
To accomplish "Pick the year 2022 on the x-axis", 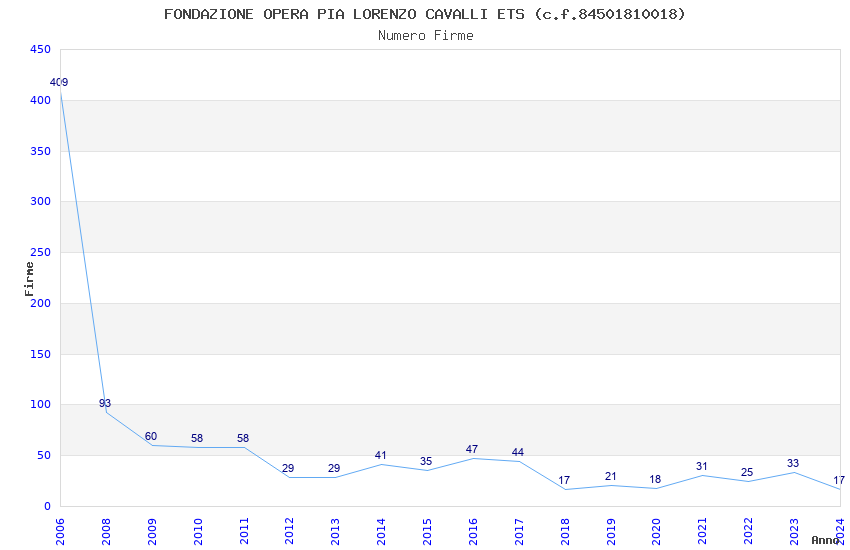I will 748,531.
